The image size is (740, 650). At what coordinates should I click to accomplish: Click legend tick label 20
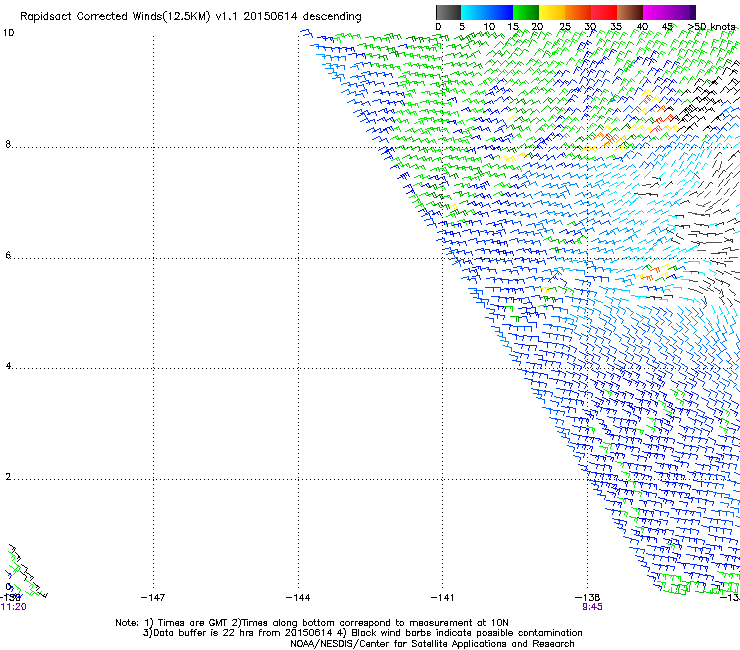pos(537,27)
